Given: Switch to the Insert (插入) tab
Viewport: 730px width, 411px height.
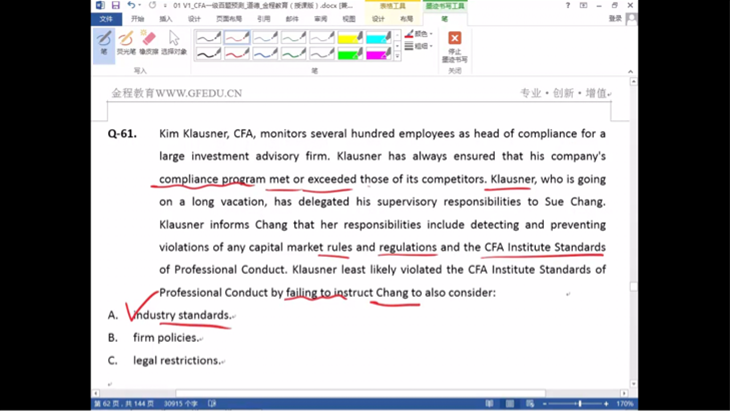Looking at the screenshot, I should pos(165,19).
